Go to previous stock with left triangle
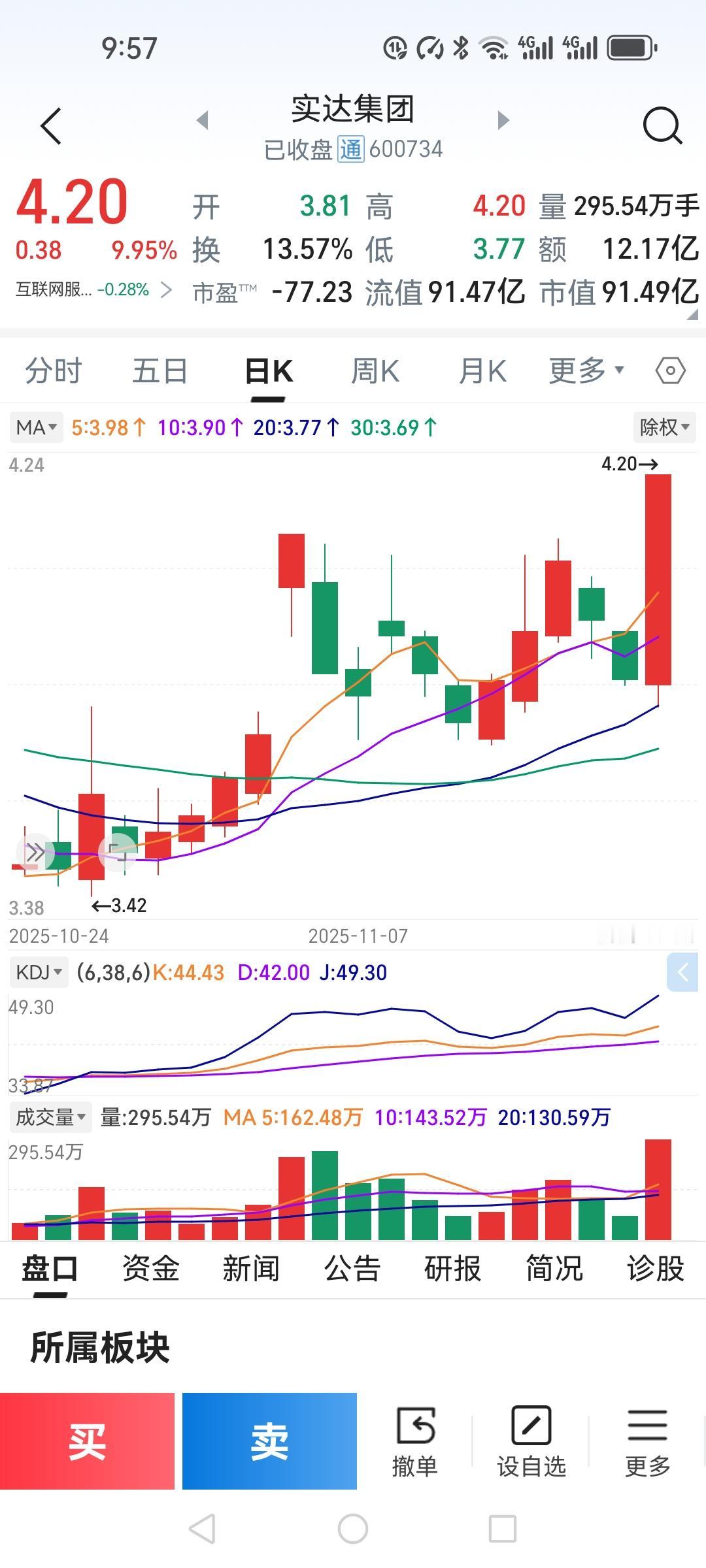 (203, 120)
